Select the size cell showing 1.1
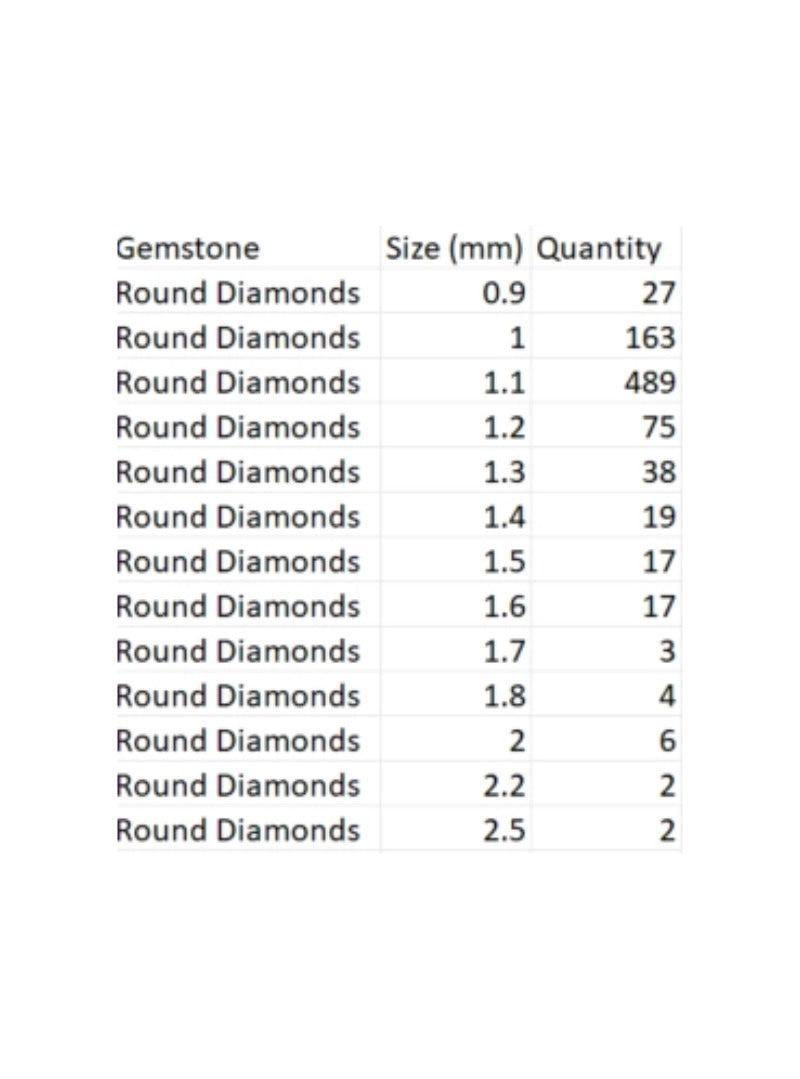Screen dimensions: 800x1079 (504, 383)
